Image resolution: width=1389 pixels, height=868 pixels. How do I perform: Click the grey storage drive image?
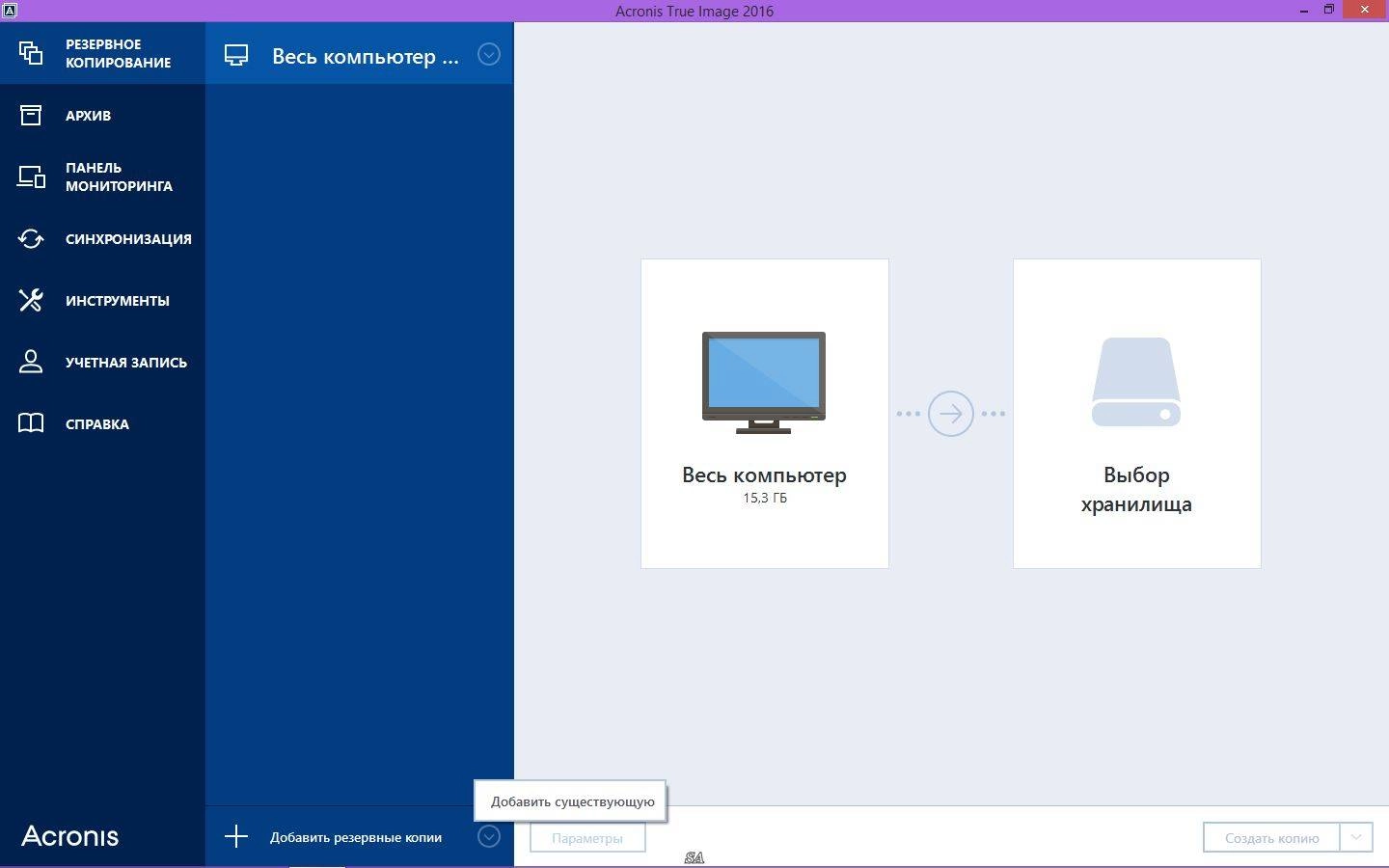coord(1136,382)
